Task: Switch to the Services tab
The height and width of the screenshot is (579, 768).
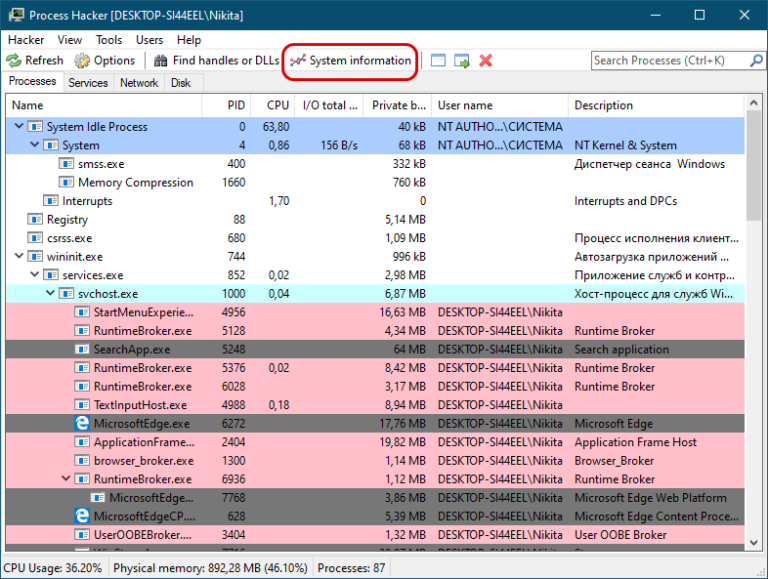Action: [88, 83]
